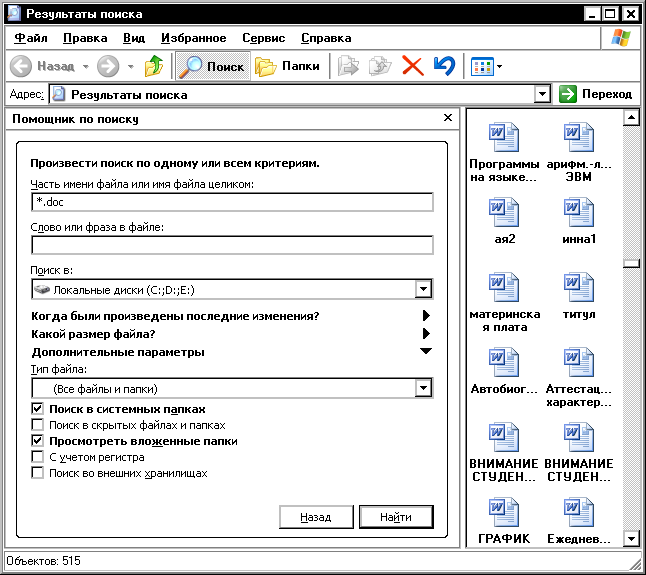Click the Forward arrow toolbar icon
The width and height of the screenshot is (646, 575).
(108, 66)
